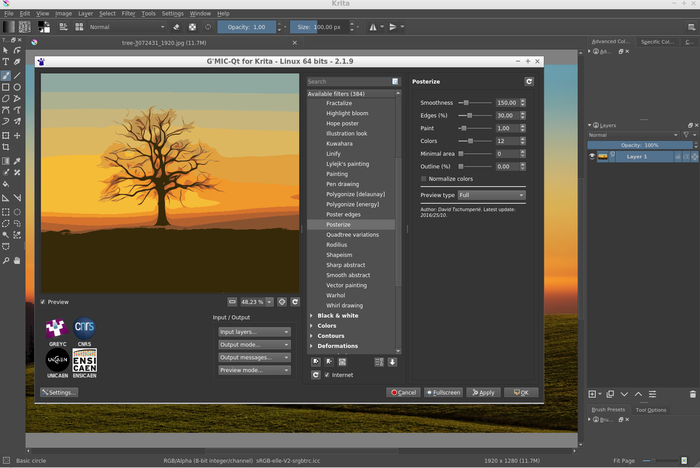The image size is (700, 468).
Task: Hide Layer 1 with eye icon
Action: coord(593,157)
